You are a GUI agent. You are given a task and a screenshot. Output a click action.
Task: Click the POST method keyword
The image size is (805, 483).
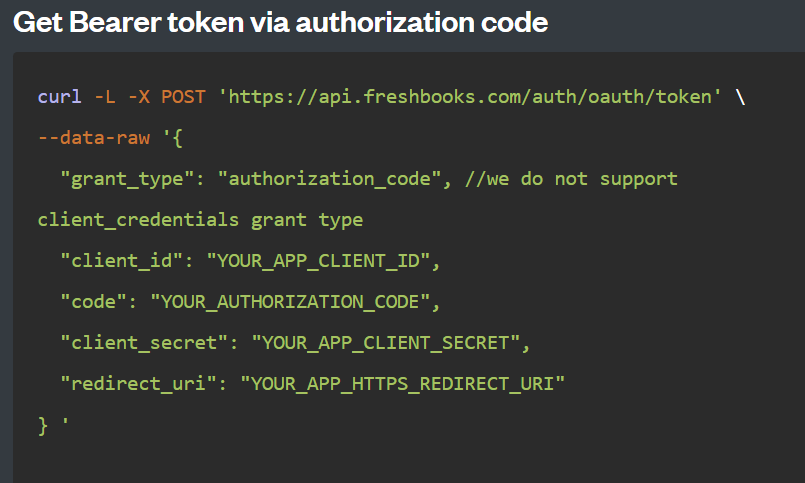click(x=183, y=96)
